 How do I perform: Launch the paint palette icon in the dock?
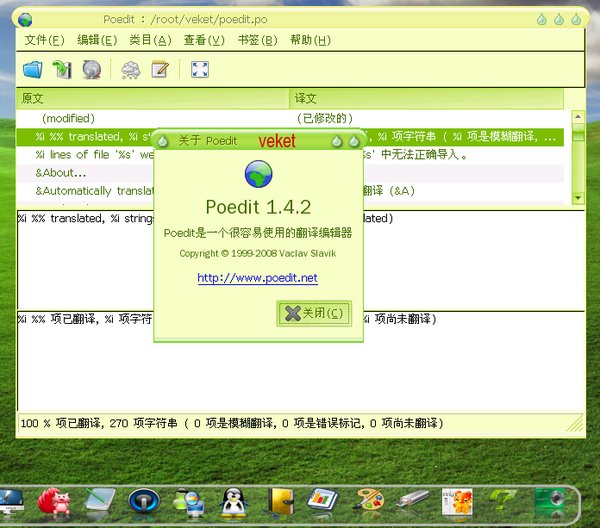click(368, 500)
